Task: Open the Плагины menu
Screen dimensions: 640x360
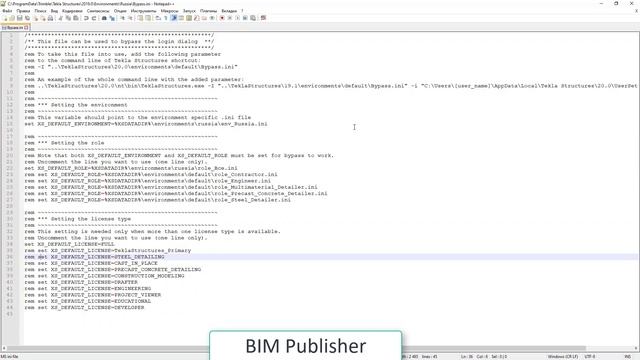Action: pos(208,11)
